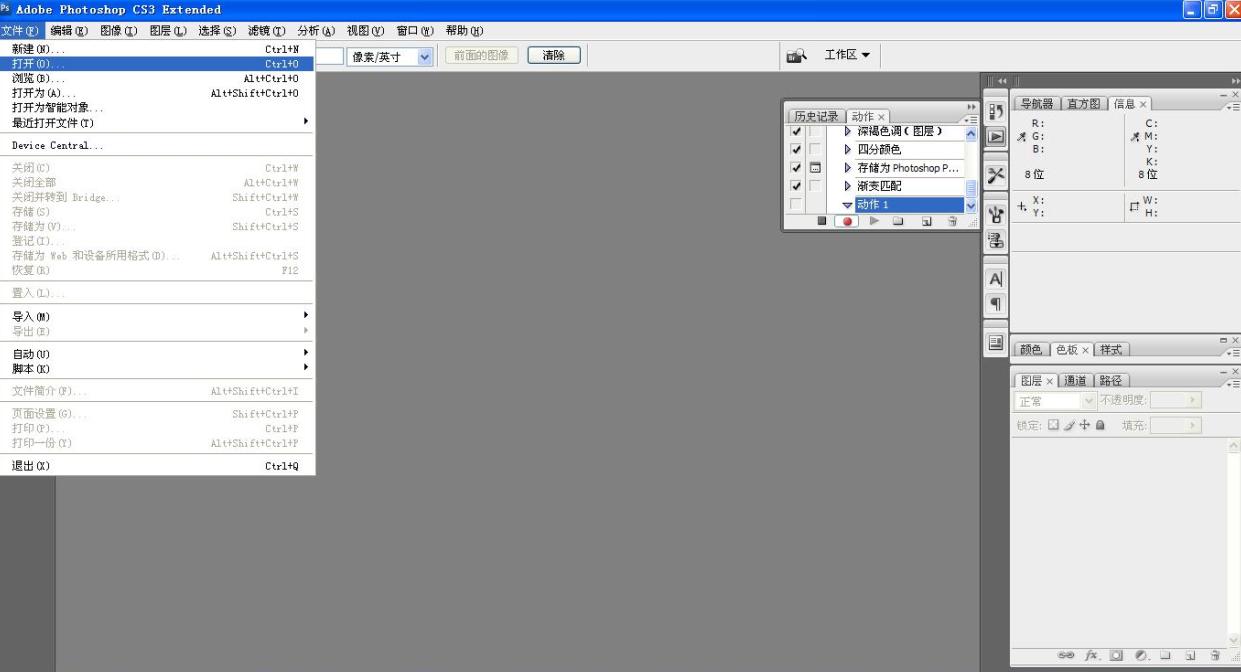The height and width of the screenshot is (672, 1241).
Task: Open the Character panel dock icon
Action: click(996, 278)
